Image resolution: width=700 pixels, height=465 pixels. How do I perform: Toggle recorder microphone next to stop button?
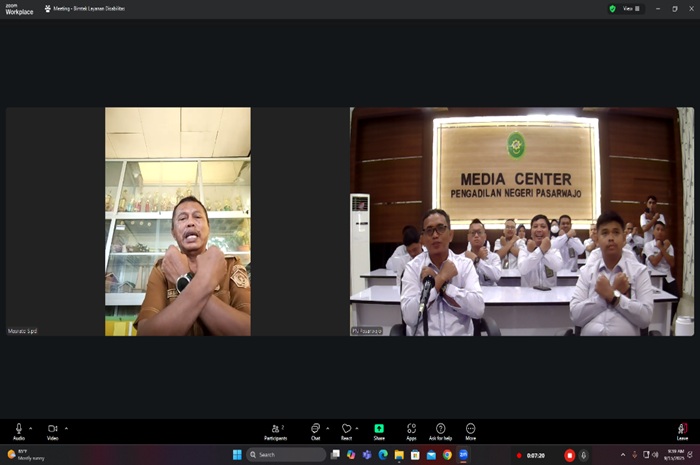pyautogui.click(x=583, y=455)
